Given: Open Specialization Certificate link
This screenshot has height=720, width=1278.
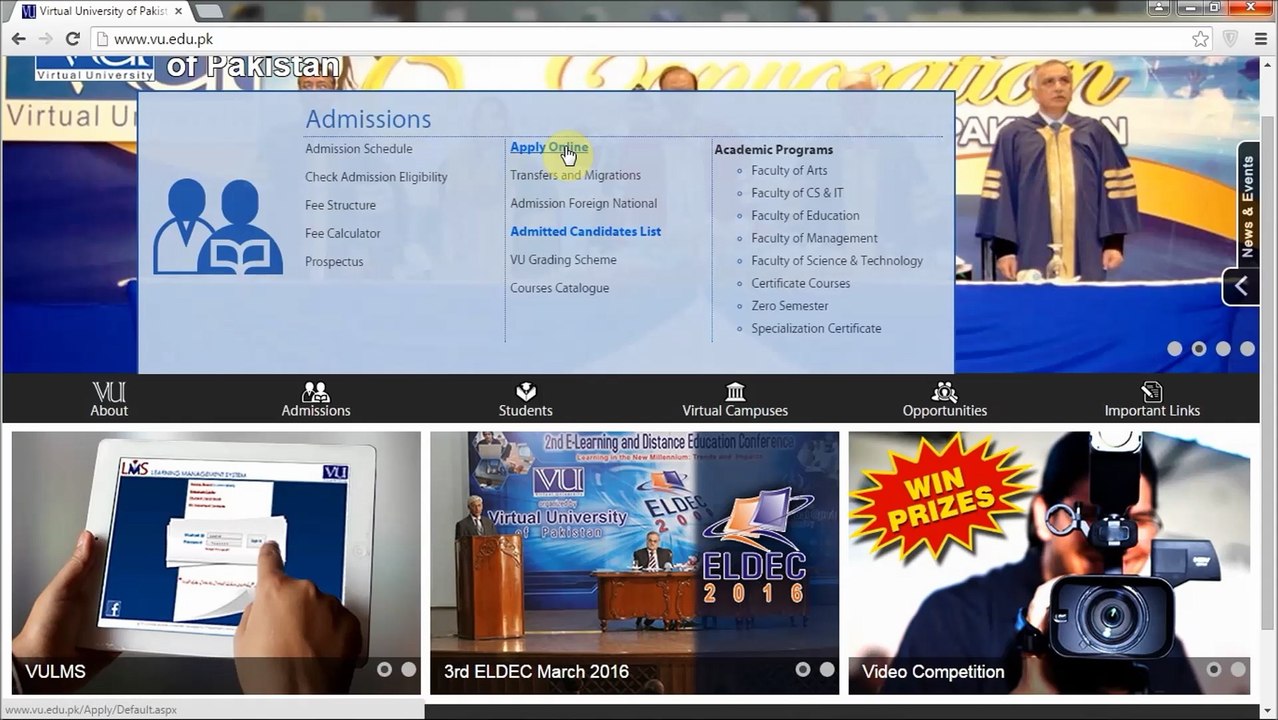Looking at the screenshot, I should click(816, 329).
